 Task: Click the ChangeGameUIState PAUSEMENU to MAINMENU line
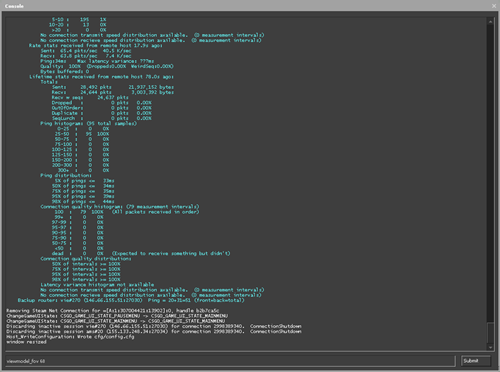pos(117,316)
